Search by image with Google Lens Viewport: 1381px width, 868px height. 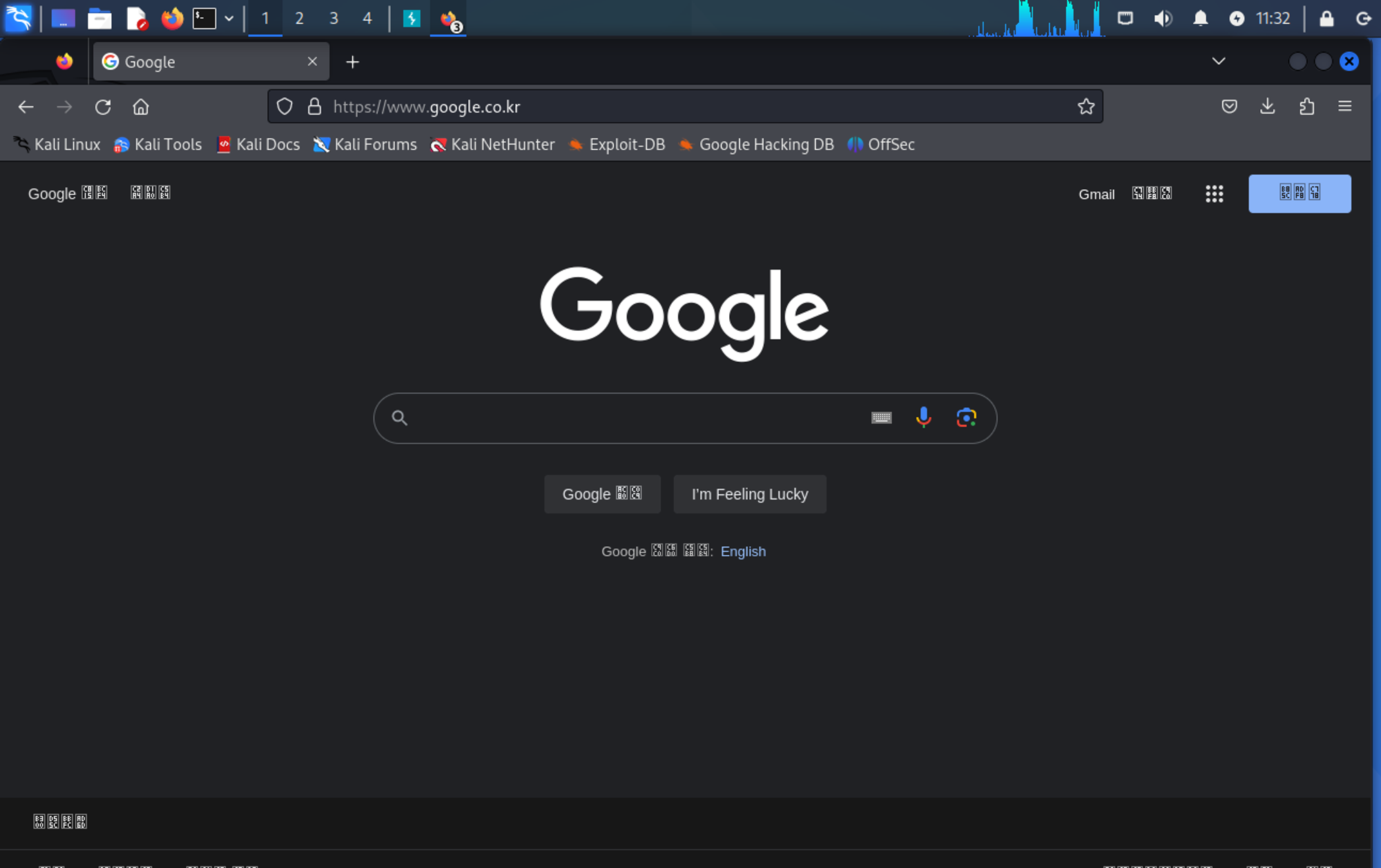point(966,418)
